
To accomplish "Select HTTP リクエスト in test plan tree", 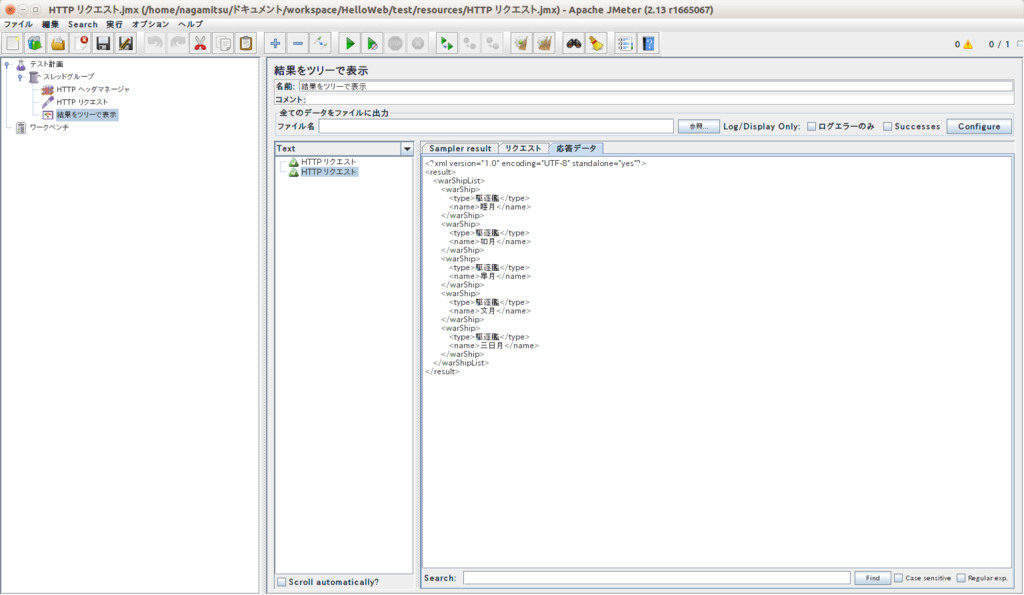I will [x=82, y=102].
